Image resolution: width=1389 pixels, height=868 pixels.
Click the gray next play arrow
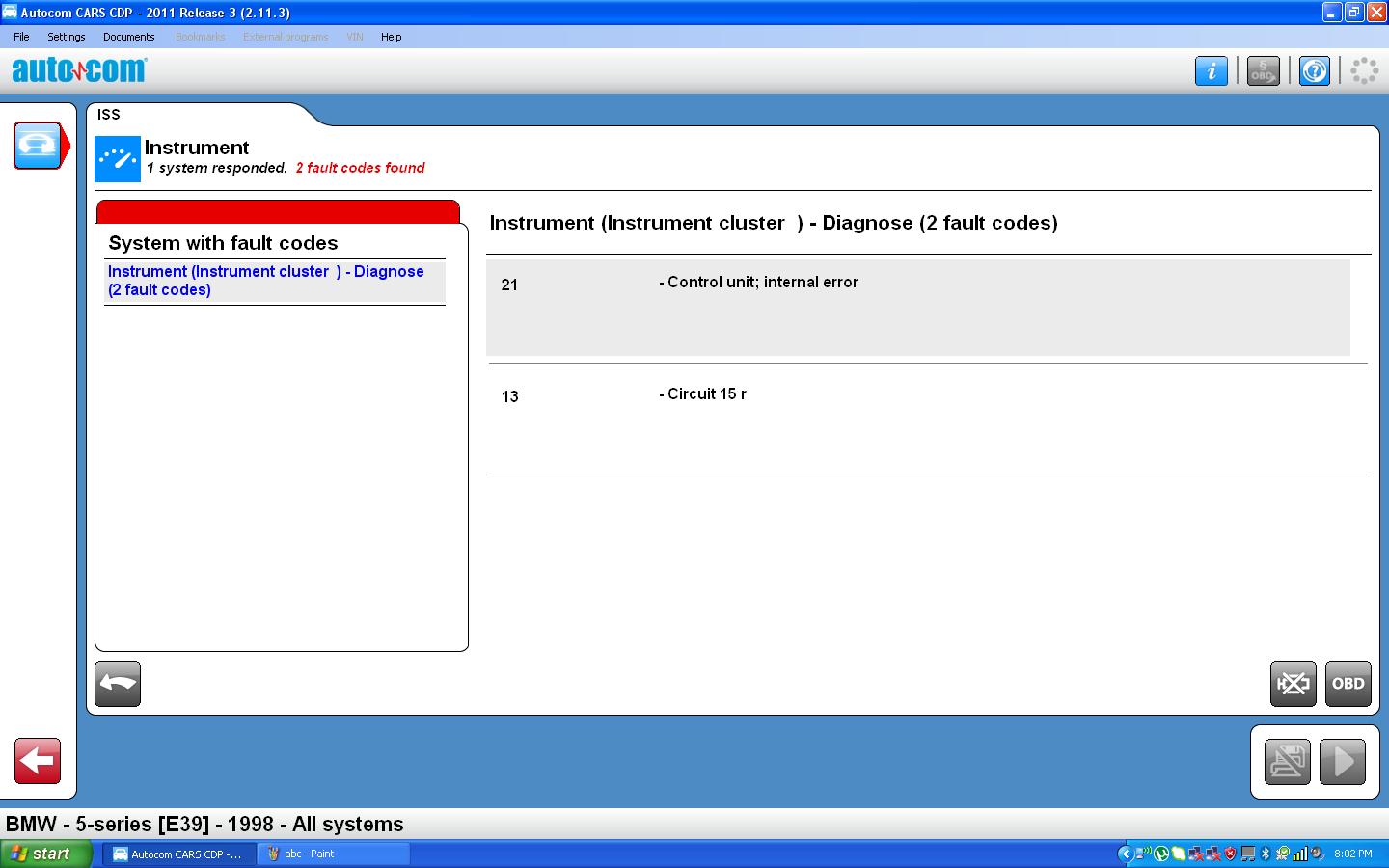1343,762
